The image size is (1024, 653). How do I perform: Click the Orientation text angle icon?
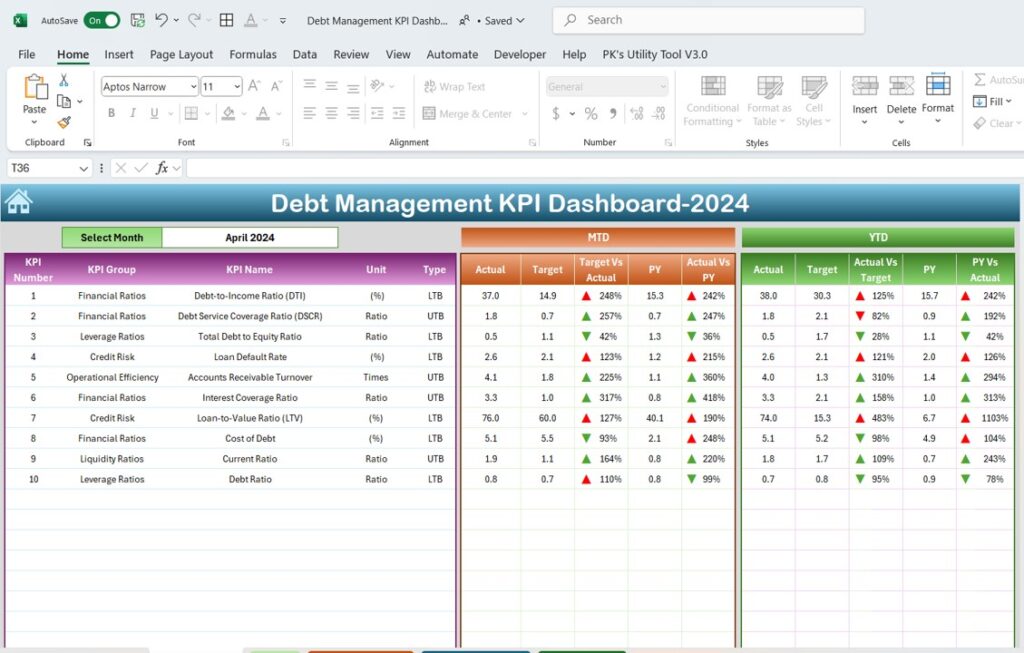(x=377, y=86)
